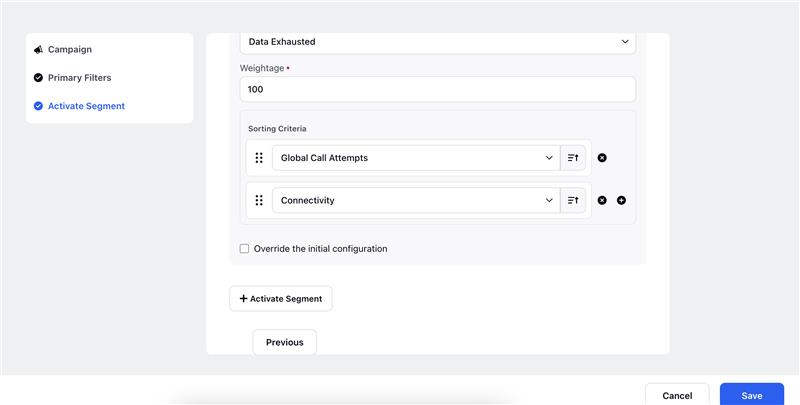
Task: Expand the Global Call Attempts dropdown
Action: tap(416, 158)
